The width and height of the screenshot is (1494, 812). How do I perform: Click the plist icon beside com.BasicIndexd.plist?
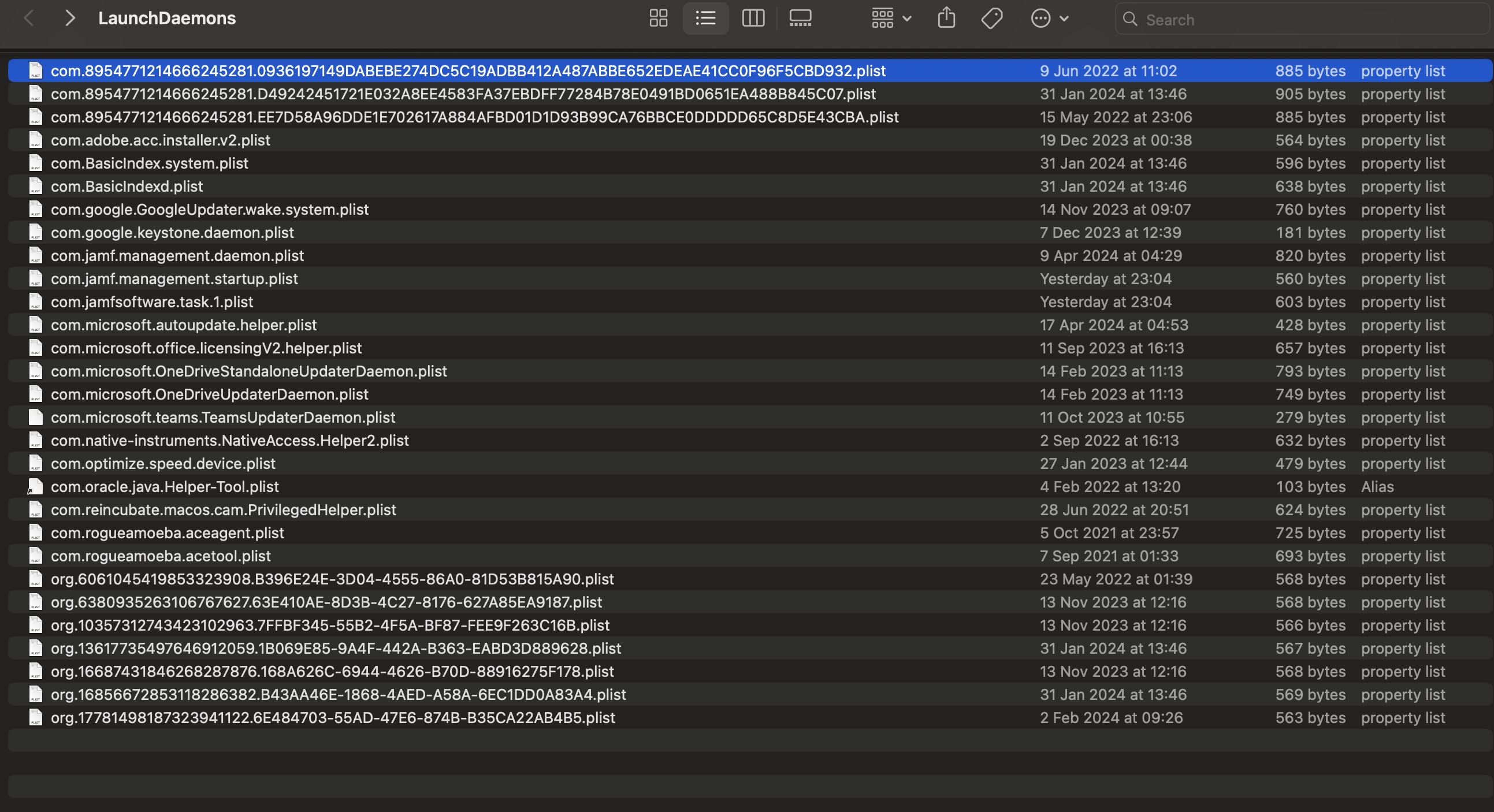(35, 185)
